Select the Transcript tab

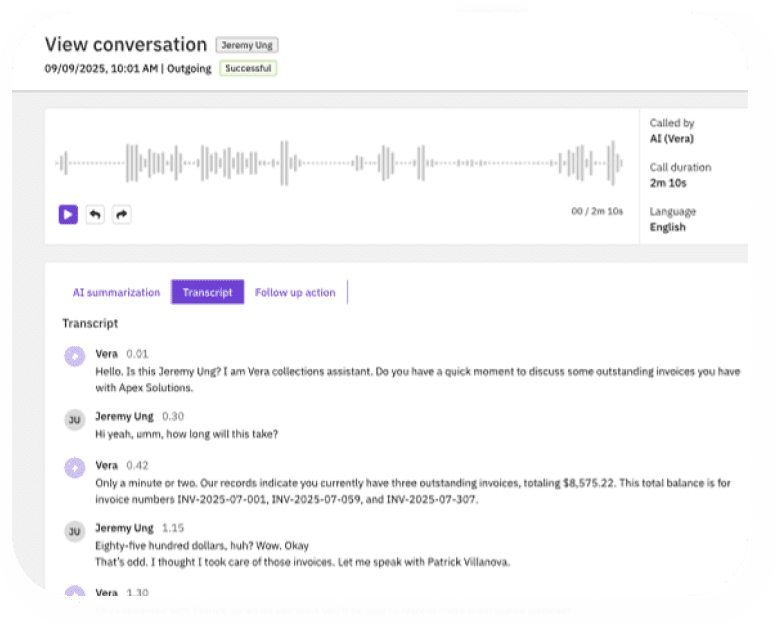207,292
